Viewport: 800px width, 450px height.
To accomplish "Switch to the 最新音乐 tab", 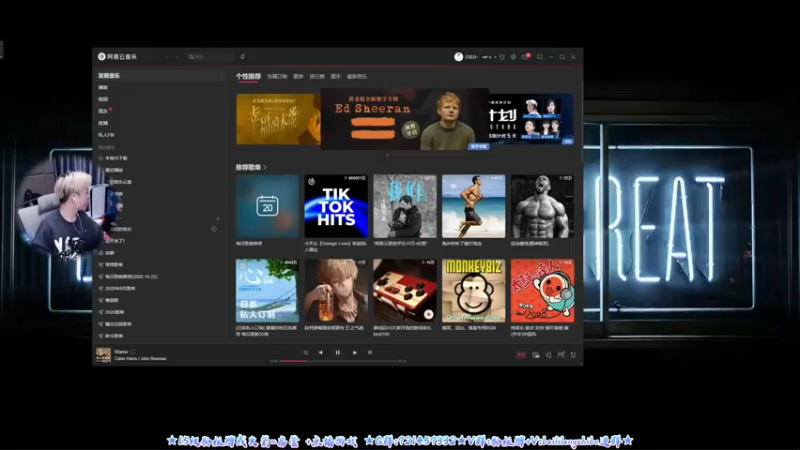I will [x=357, y=77].
